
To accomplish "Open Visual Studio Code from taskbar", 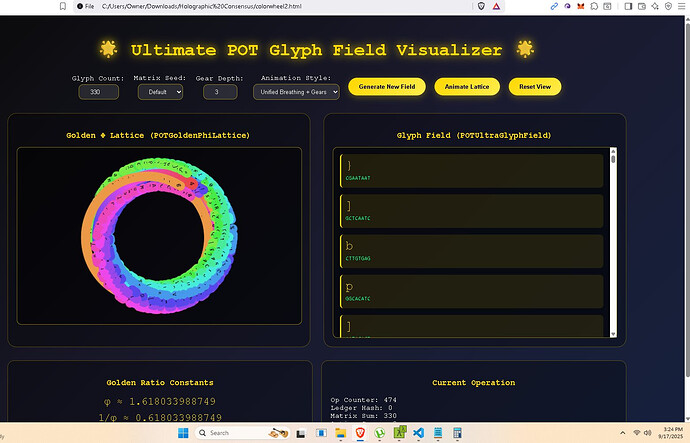I will click(421, 432).
